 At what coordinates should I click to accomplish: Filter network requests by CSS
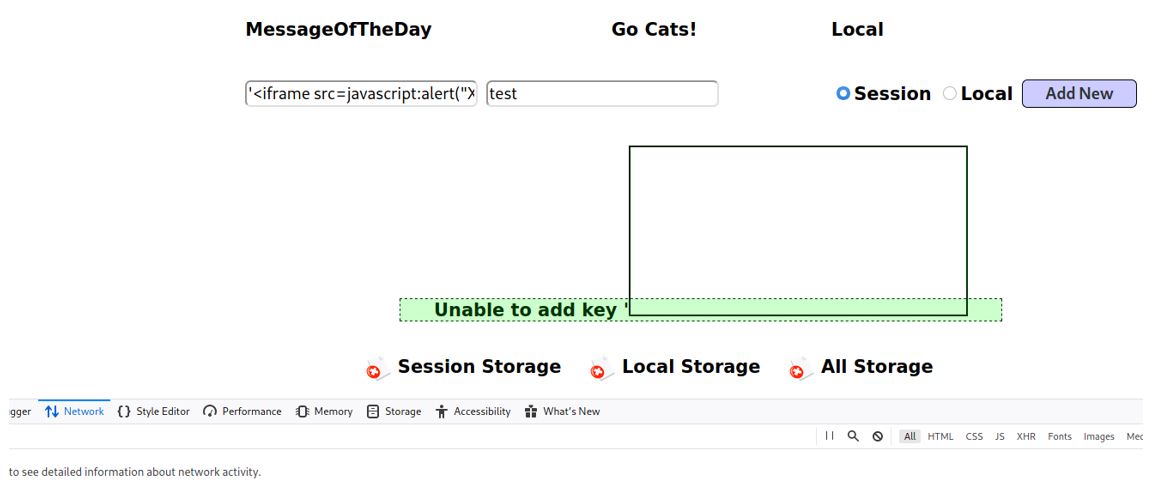pyautogui.click(x=974, y=436)
